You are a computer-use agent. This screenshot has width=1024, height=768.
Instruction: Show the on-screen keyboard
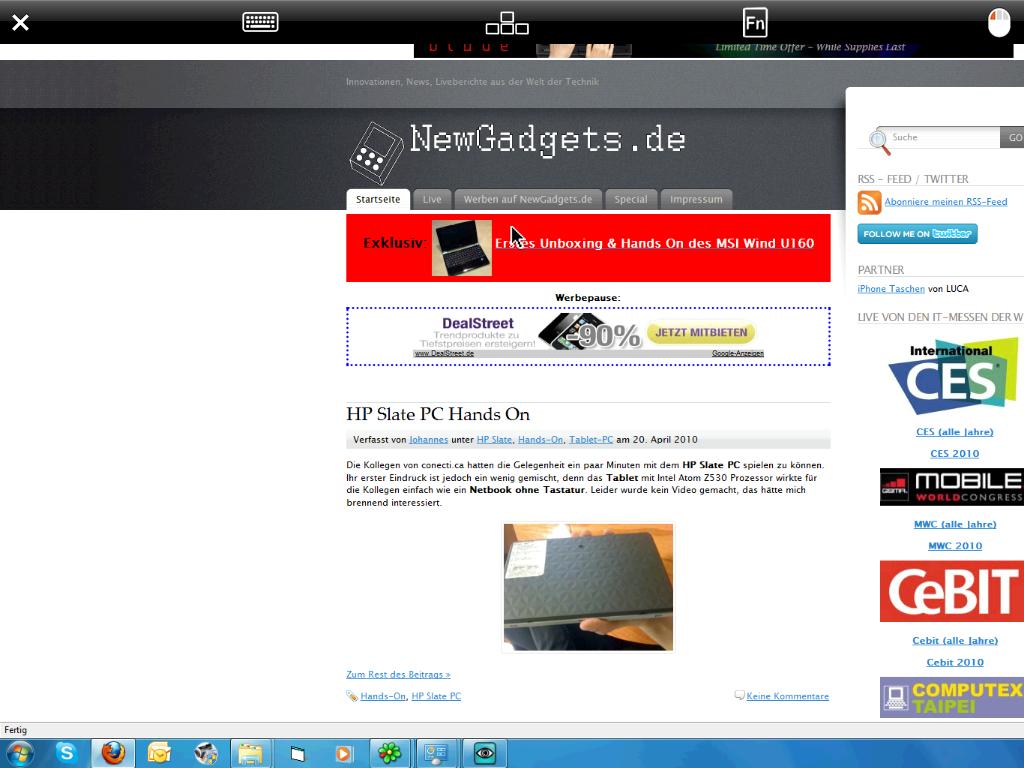coord(260,22)
